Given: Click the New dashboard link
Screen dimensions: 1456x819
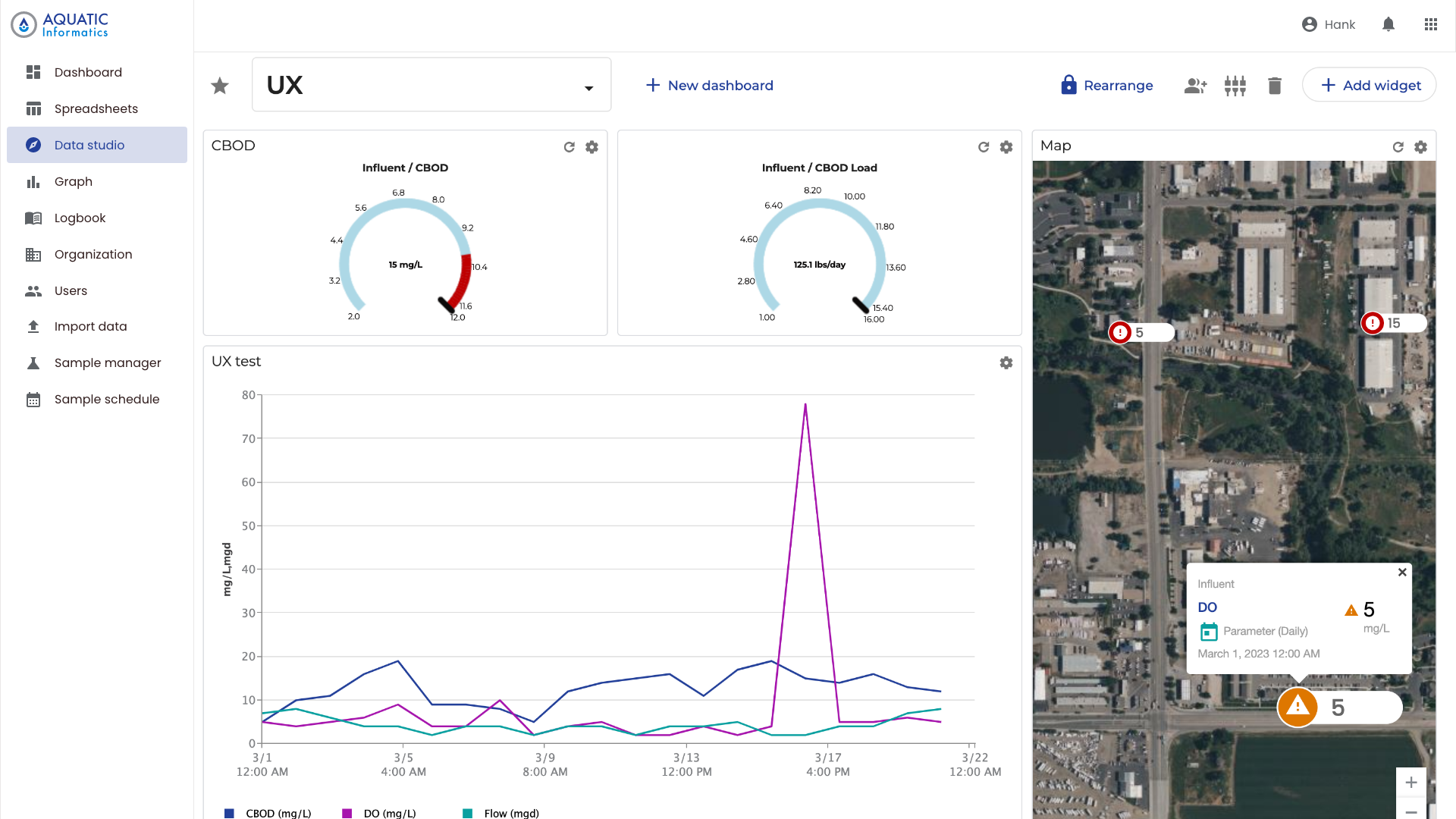Looking at the screenshot, I should tap(710, 86).
